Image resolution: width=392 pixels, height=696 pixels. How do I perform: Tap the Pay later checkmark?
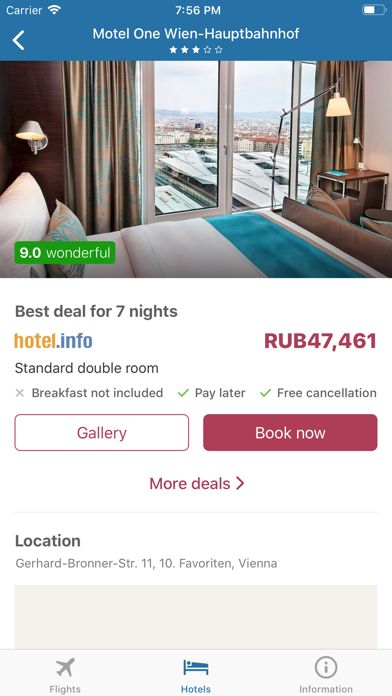[x=183, y=393]
